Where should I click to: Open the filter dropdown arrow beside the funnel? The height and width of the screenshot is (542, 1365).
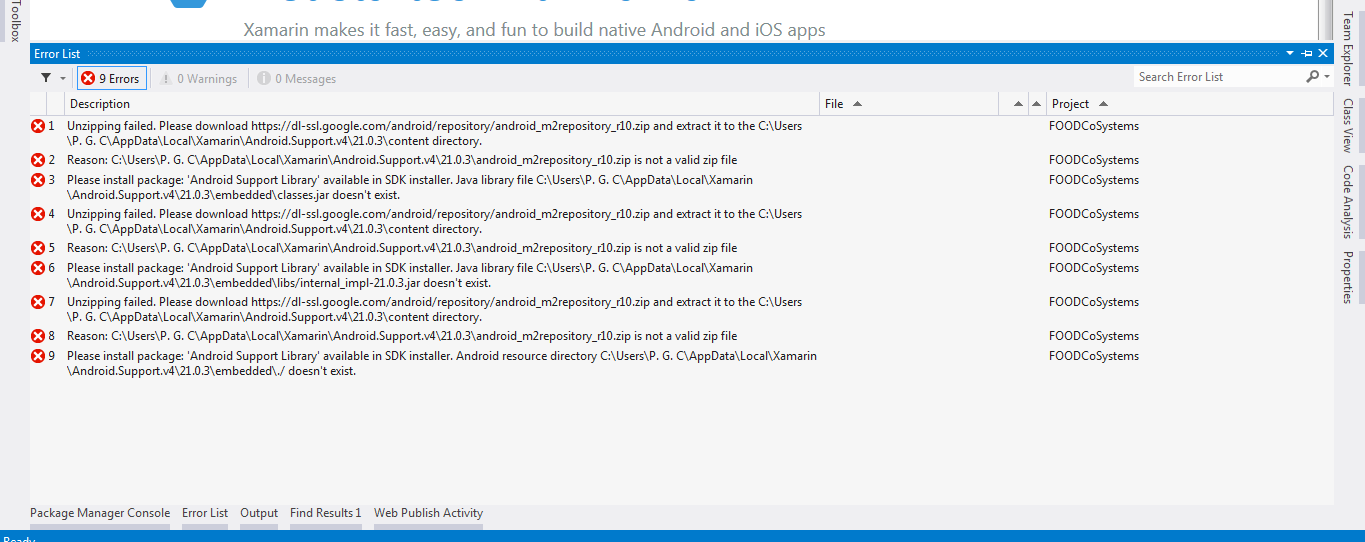(63, 78)
